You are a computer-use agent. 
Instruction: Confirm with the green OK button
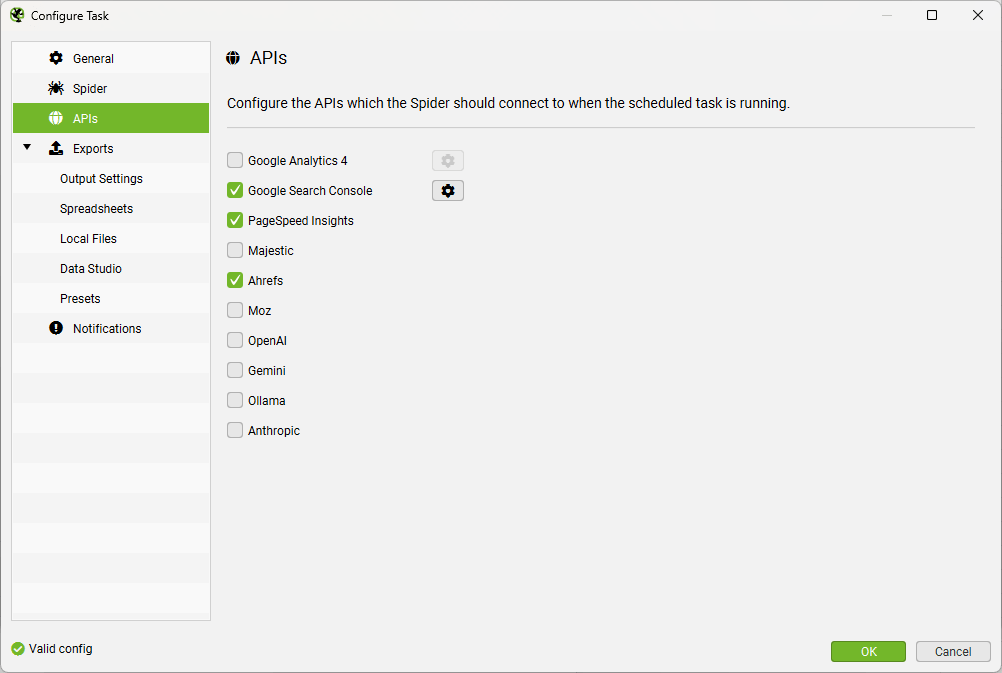coord(868,651)
